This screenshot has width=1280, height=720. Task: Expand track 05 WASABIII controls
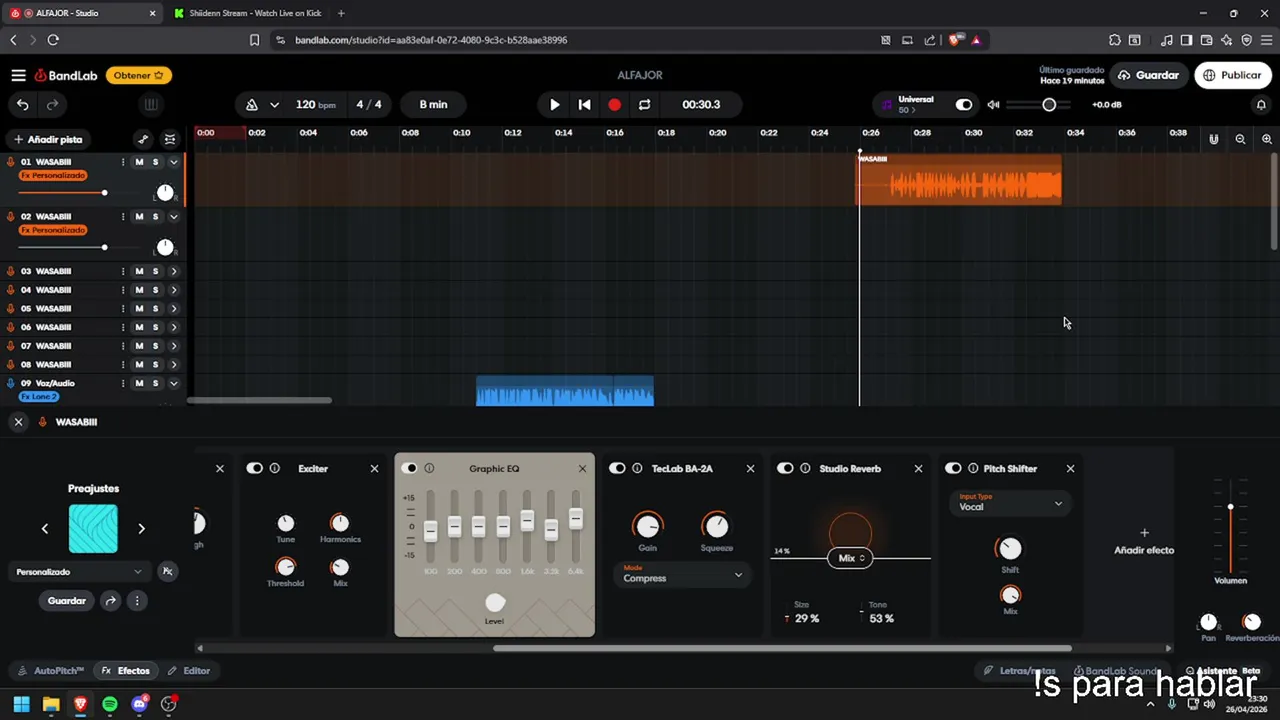[174, 309]
